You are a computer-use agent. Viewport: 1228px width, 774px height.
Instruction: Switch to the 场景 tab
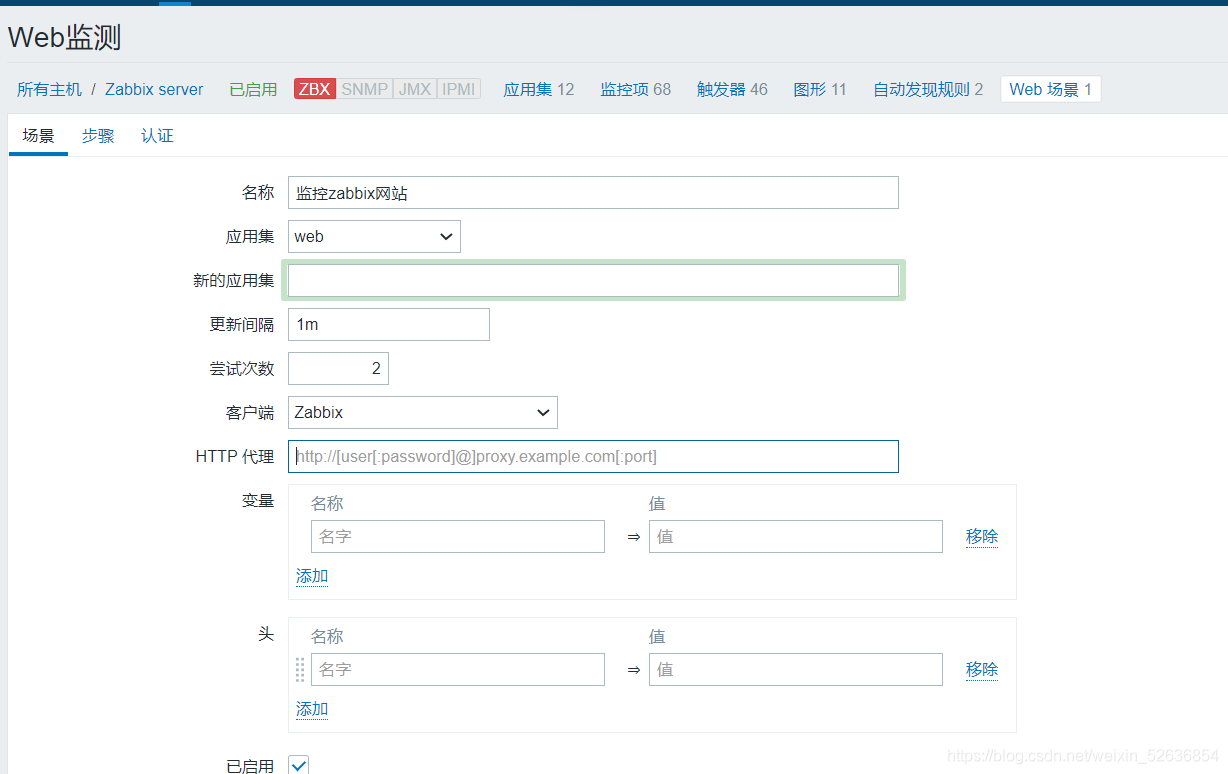(x=38, y=136)
